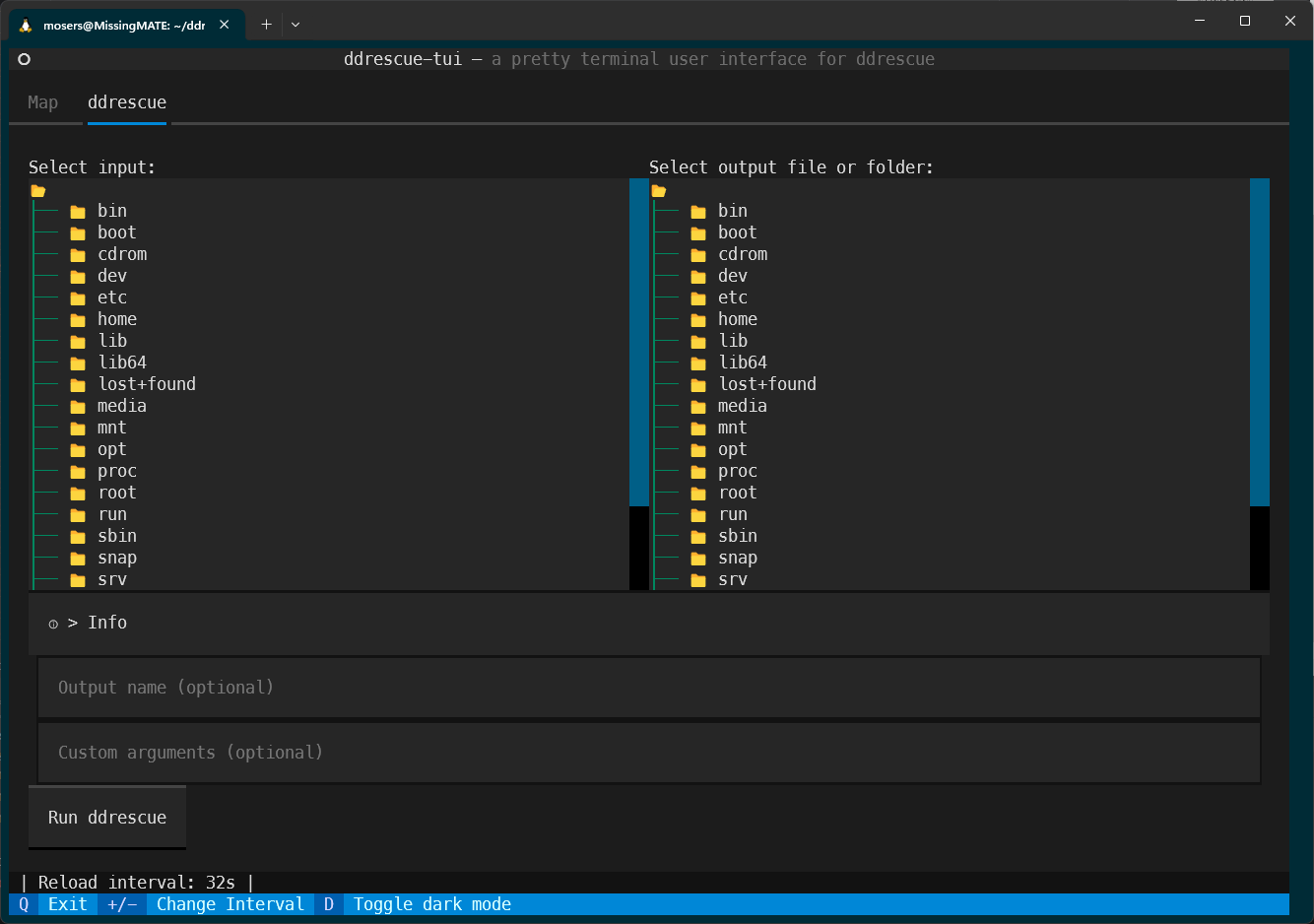This screenshot has width=1314, height=924.
Task: Select root in the output tree
Action: click(x=738, y=494)
